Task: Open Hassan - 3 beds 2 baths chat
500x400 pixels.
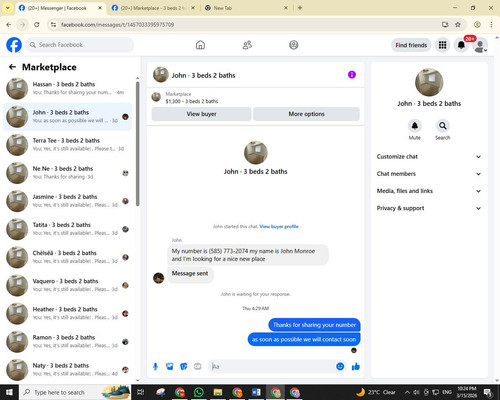Action: 68,89
